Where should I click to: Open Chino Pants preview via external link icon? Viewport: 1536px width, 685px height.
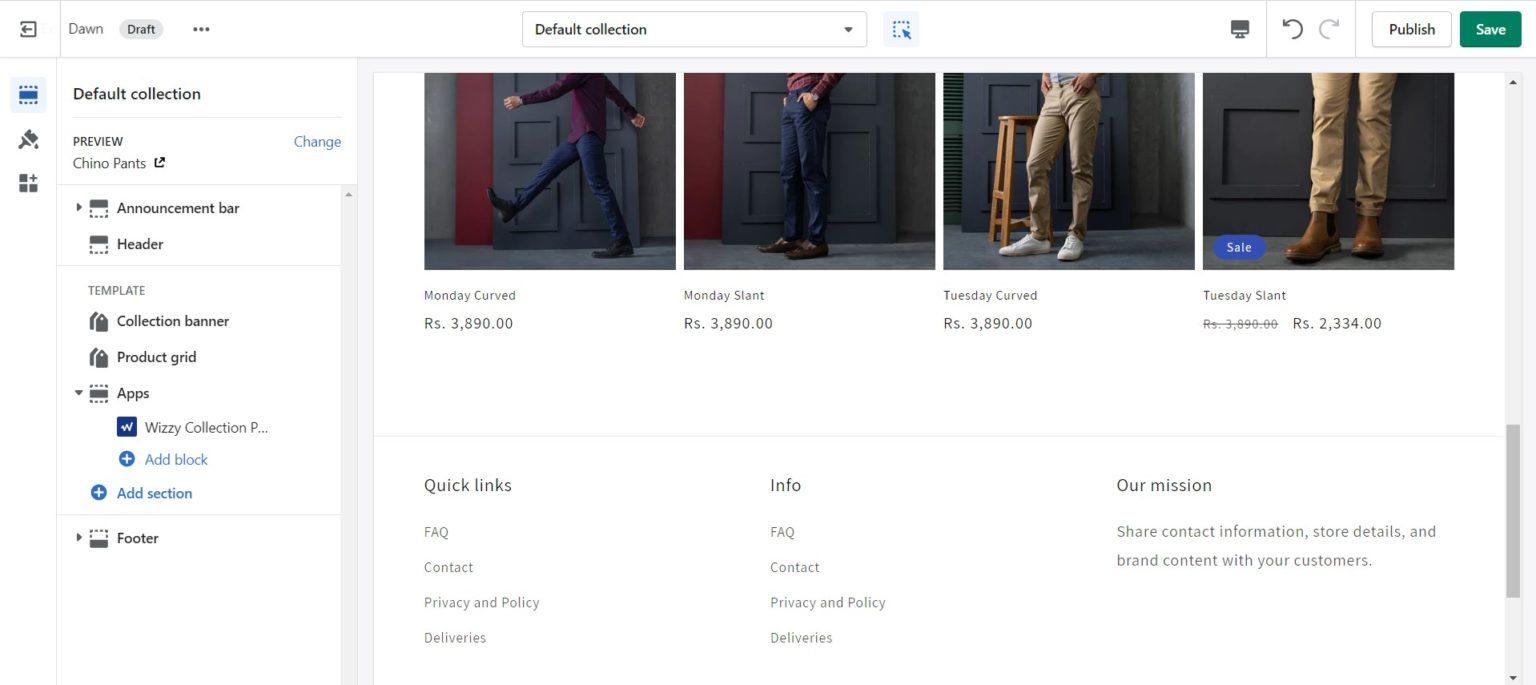tap(162, 163)
